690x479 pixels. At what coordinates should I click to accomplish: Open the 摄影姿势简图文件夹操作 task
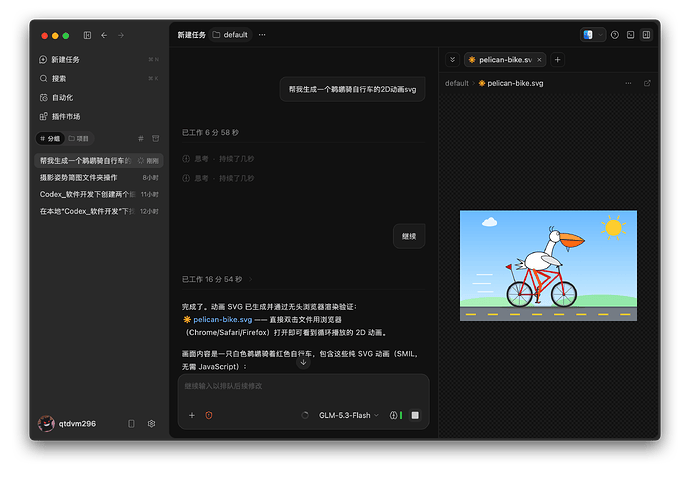(x=99, y=177)
